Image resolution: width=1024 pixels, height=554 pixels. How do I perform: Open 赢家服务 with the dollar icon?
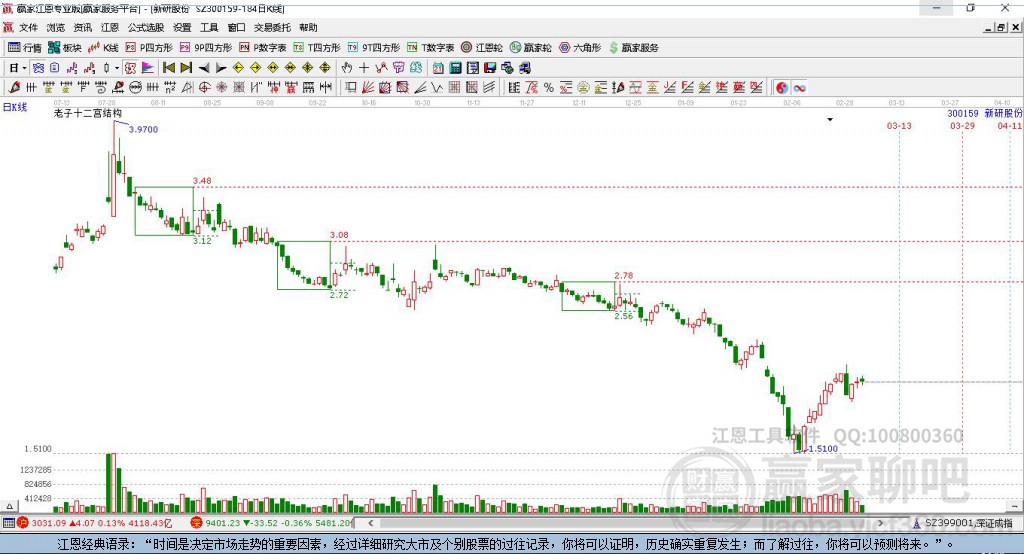click(x=633, y=48)
